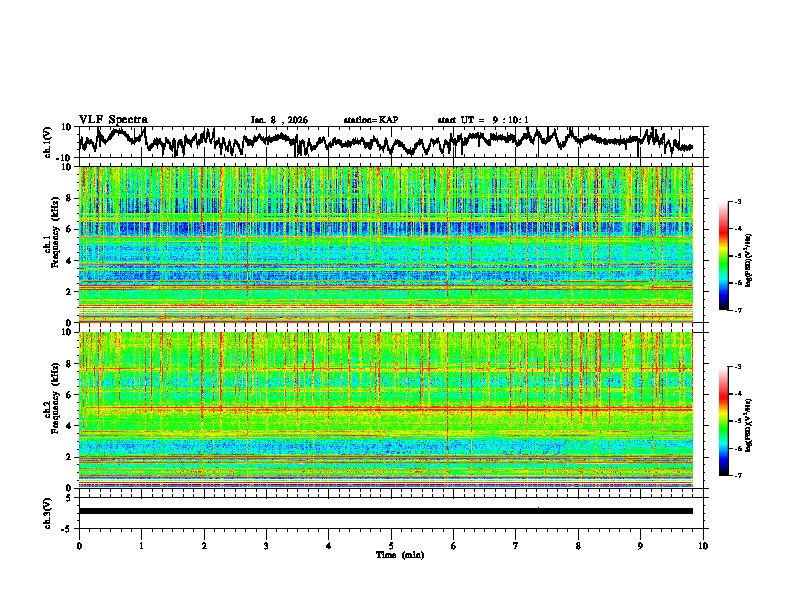Select the date text "Jan. 8, 2026"

pyautogui.click(x=279, y=120)
